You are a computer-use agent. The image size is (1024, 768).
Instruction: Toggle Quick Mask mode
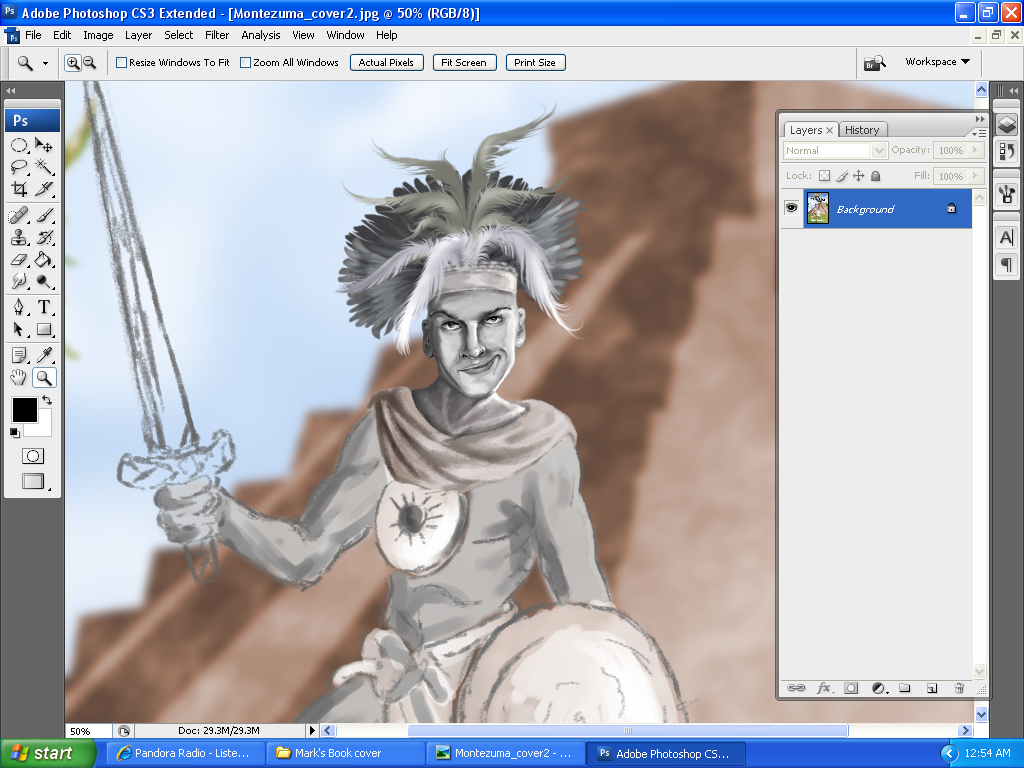click(33, 456)
